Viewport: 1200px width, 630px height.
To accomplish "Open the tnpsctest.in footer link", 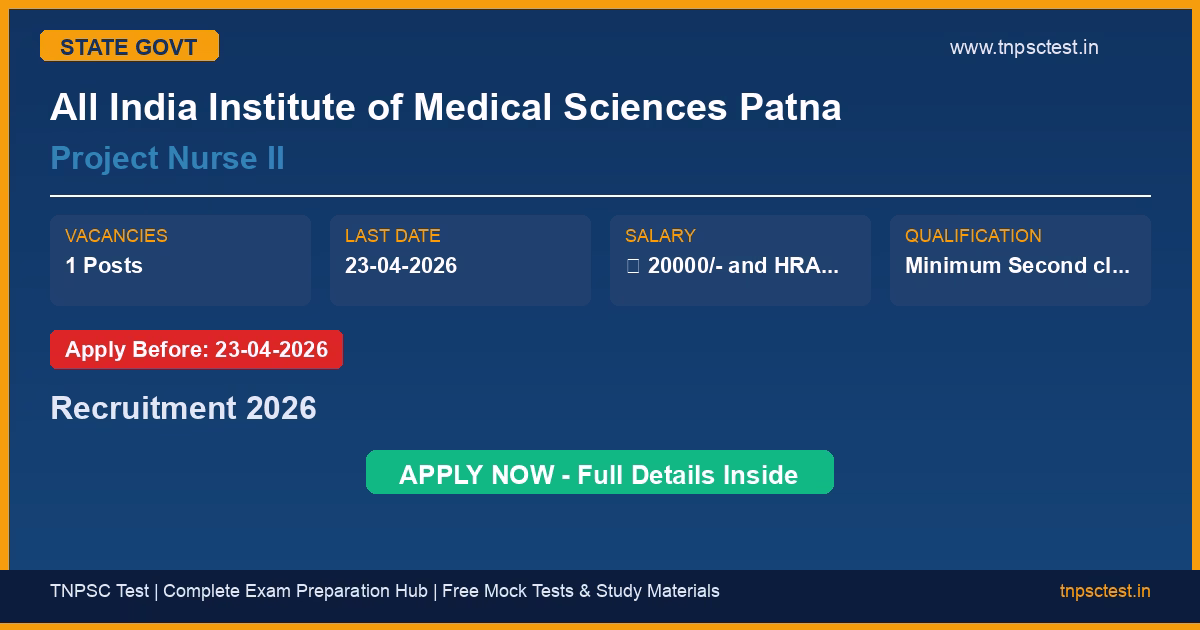I will 1104,591.
